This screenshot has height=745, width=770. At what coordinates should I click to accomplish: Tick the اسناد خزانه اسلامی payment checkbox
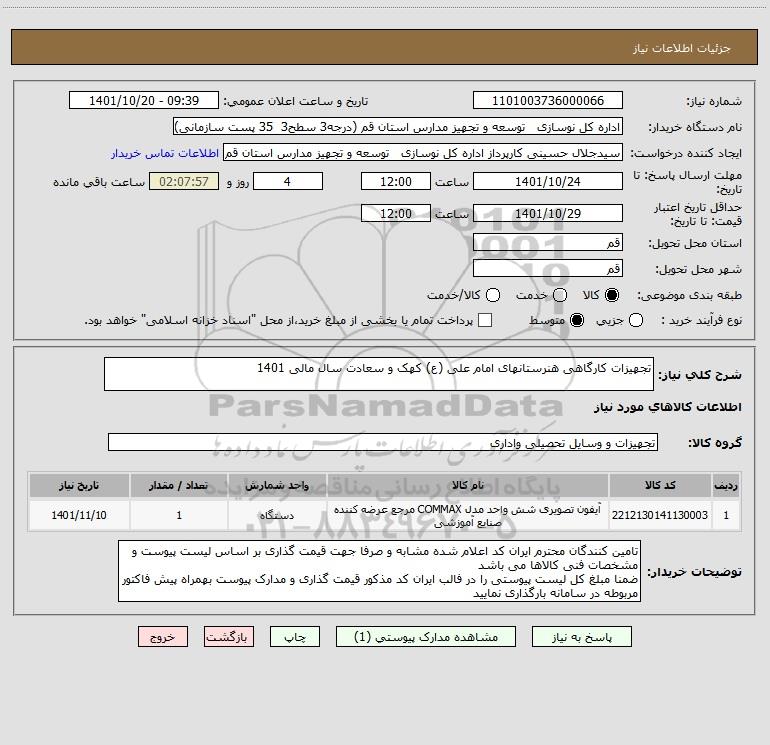485,320
